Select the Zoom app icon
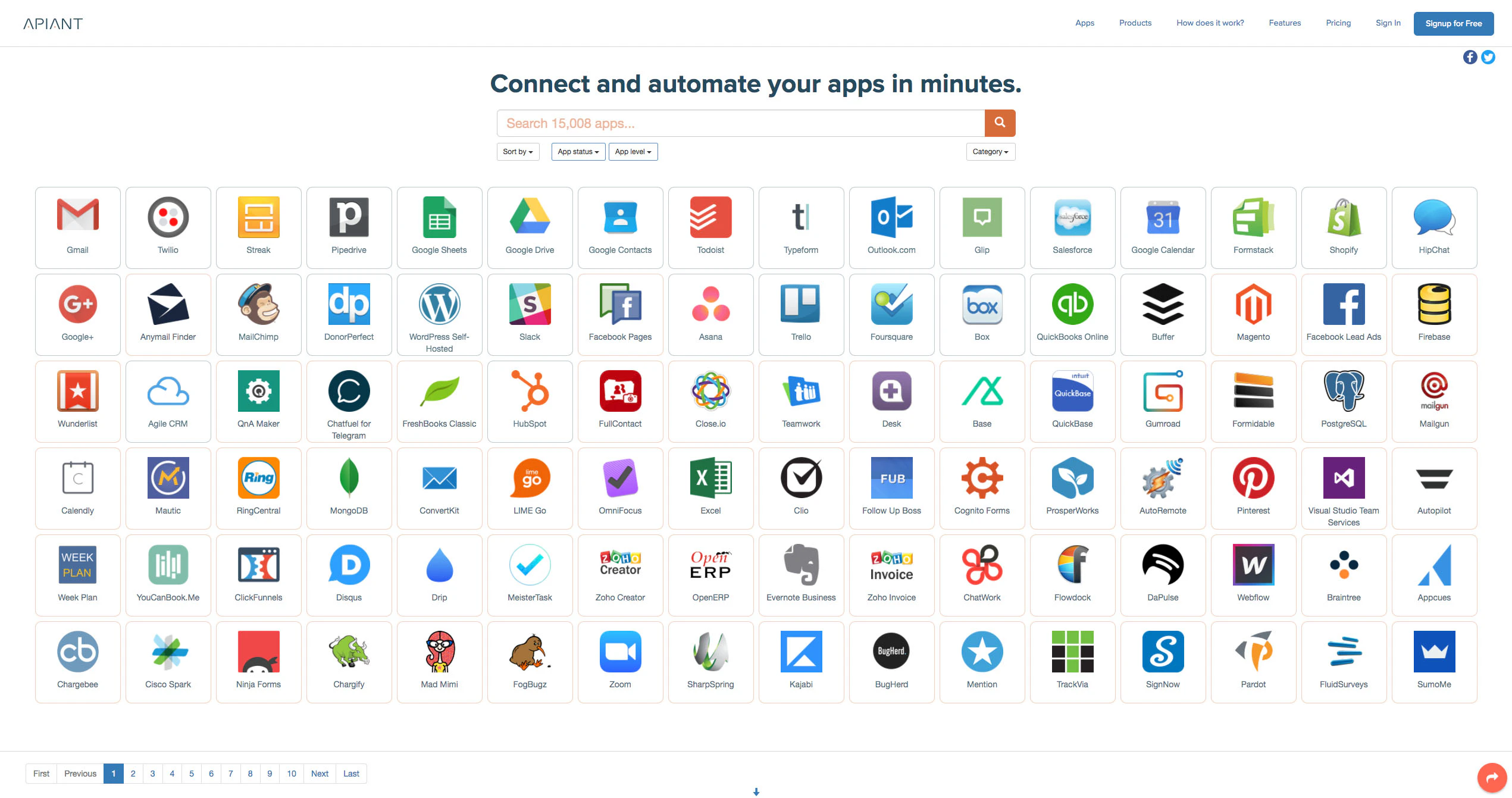The width and height of the screenshot is (1512, 798). click(620, 652)
